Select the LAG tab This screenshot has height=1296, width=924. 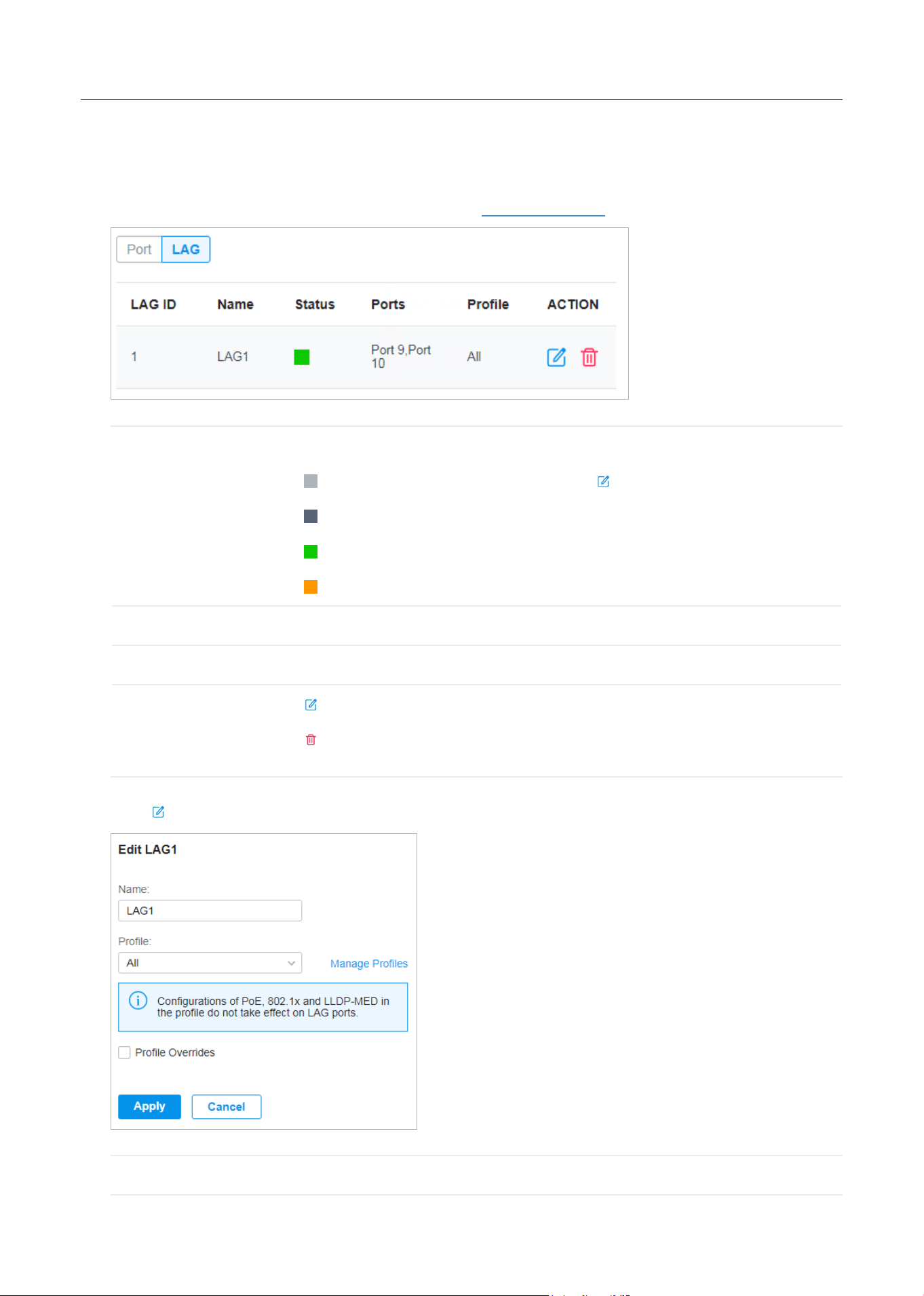(x=186, y=250)
